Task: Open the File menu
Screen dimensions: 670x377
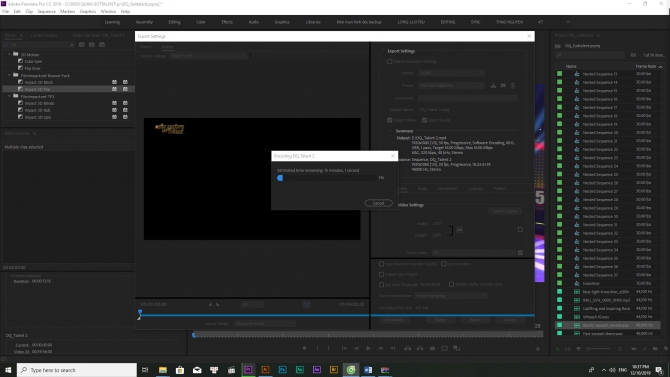Action: (x=6, y=12)
